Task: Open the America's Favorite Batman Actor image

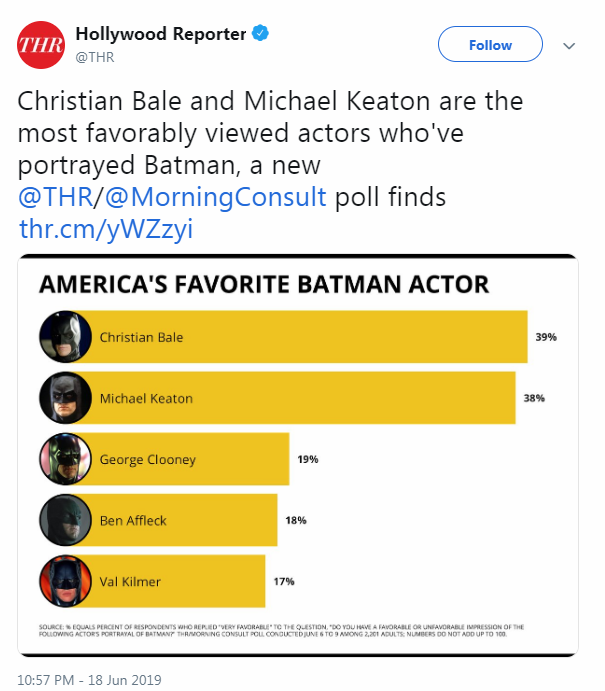Action: click(x=298, y=455)
